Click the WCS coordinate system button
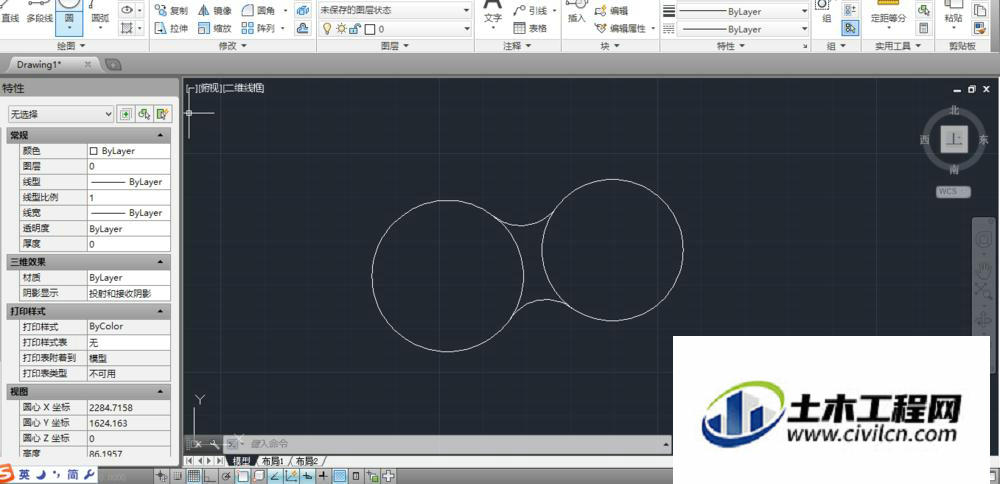This screenshot has width=1000, height=484. [x=953, y=191]
